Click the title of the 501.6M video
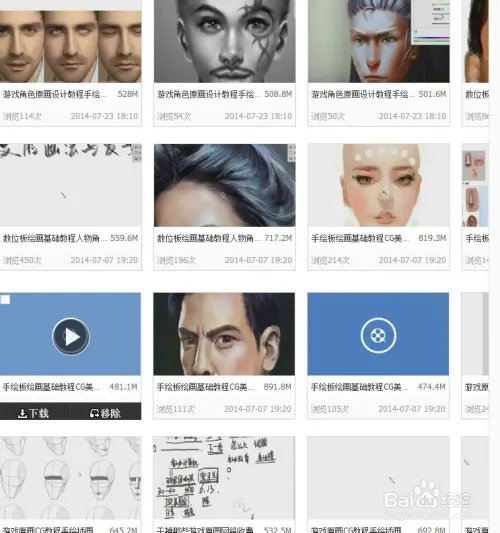This screenshot has height=533, width=500. pos(362,94)
